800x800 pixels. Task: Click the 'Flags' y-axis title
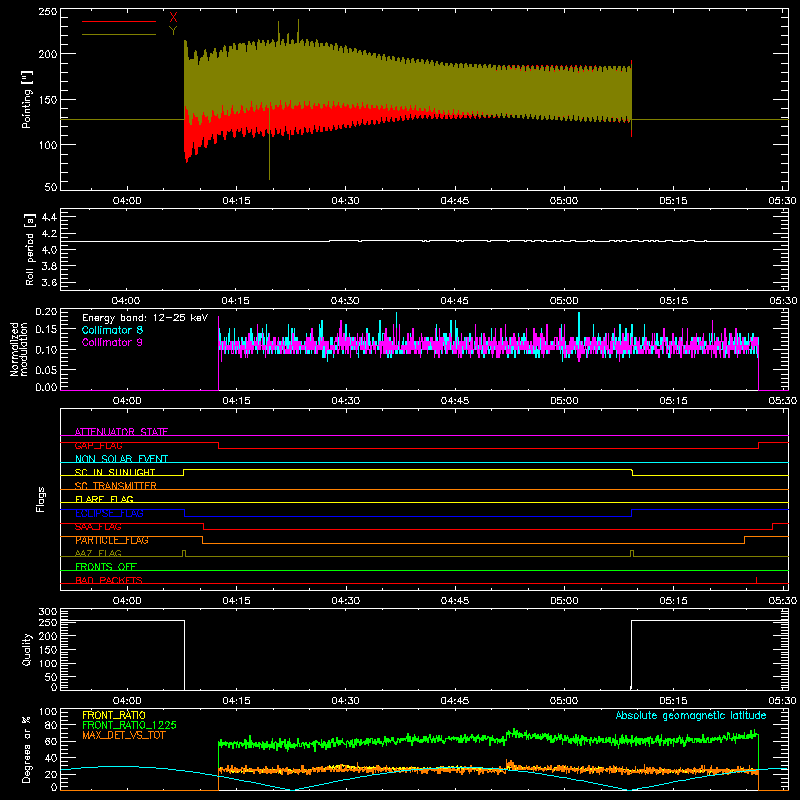[x=41, y=499]
